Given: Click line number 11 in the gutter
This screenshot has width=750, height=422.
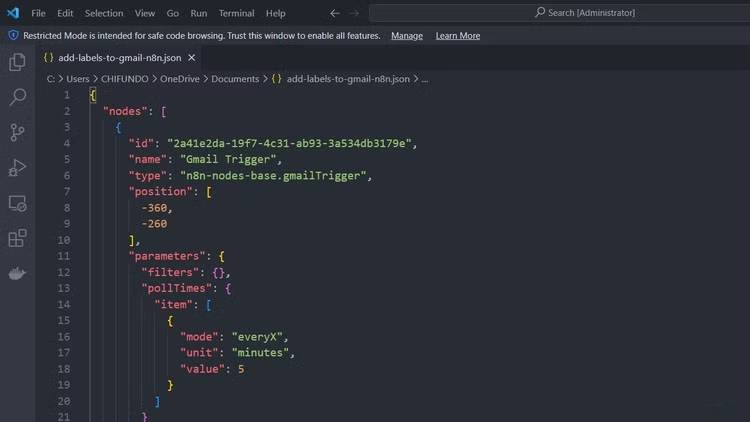Looking at the screenshot, I should tap(64, 256).
